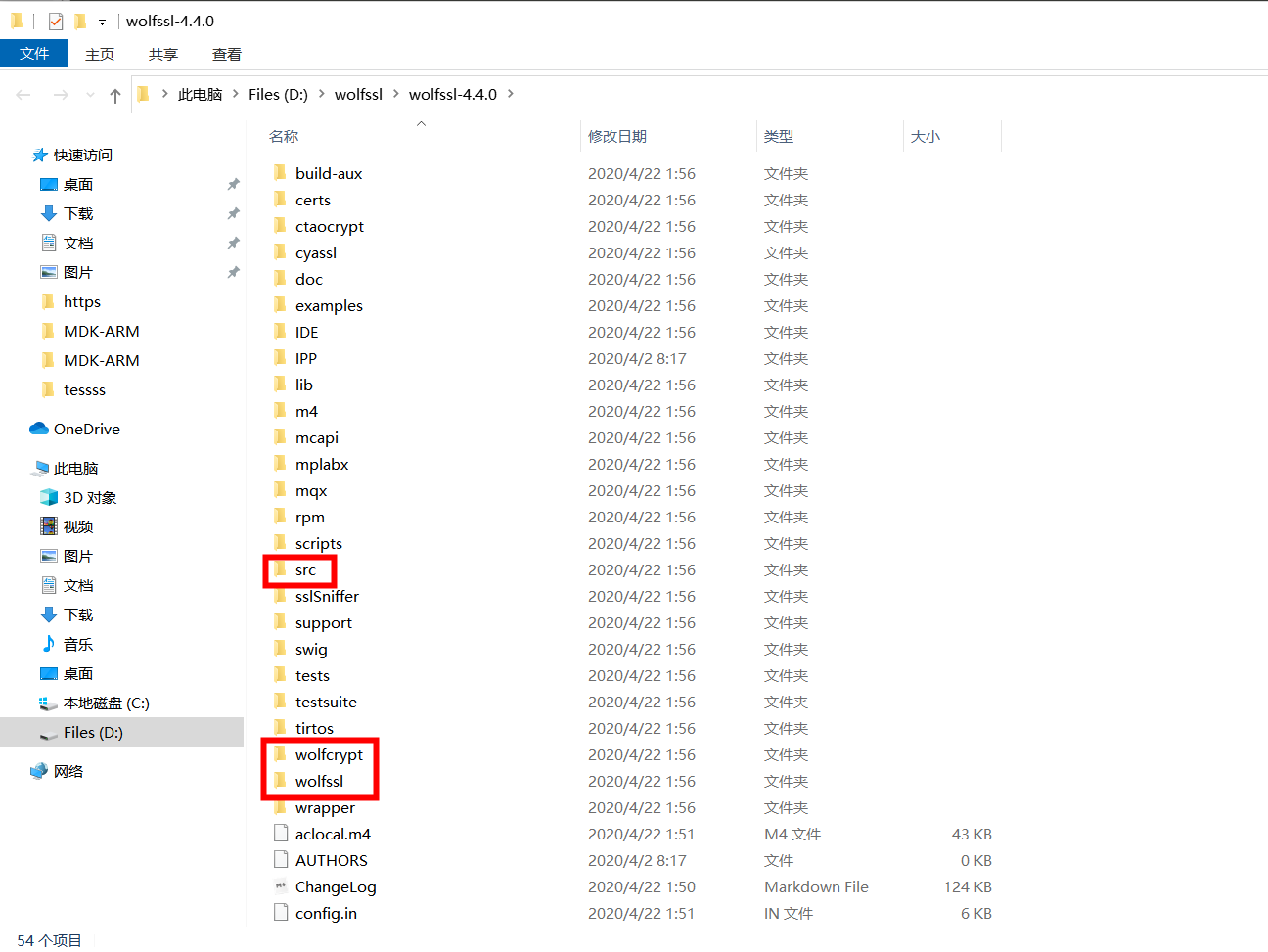
Task: Select Files (D:) drive in navigation pane
Action: (x=93, y=732)
